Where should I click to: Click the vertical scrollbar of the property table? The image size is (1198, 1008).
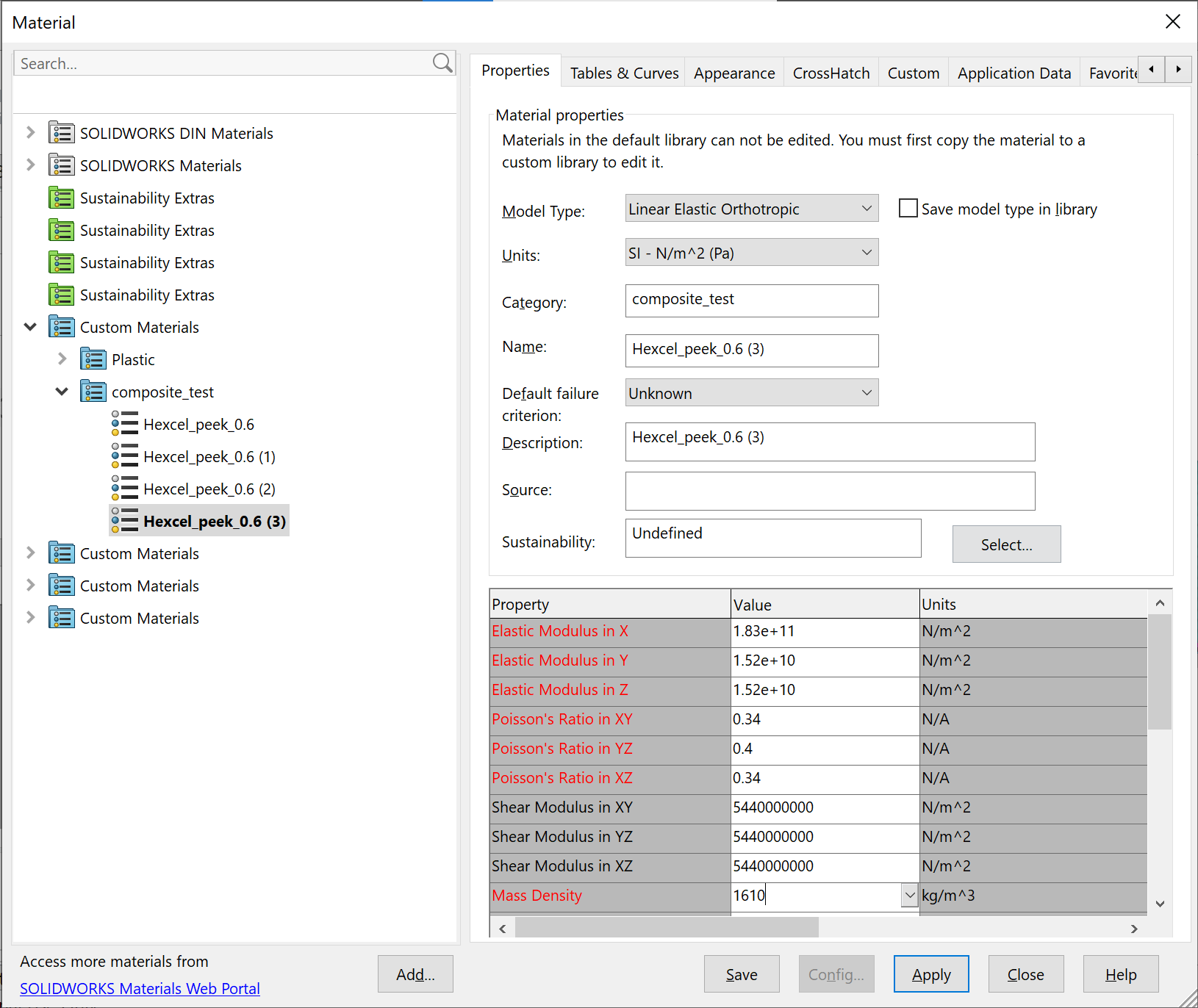1160,754
